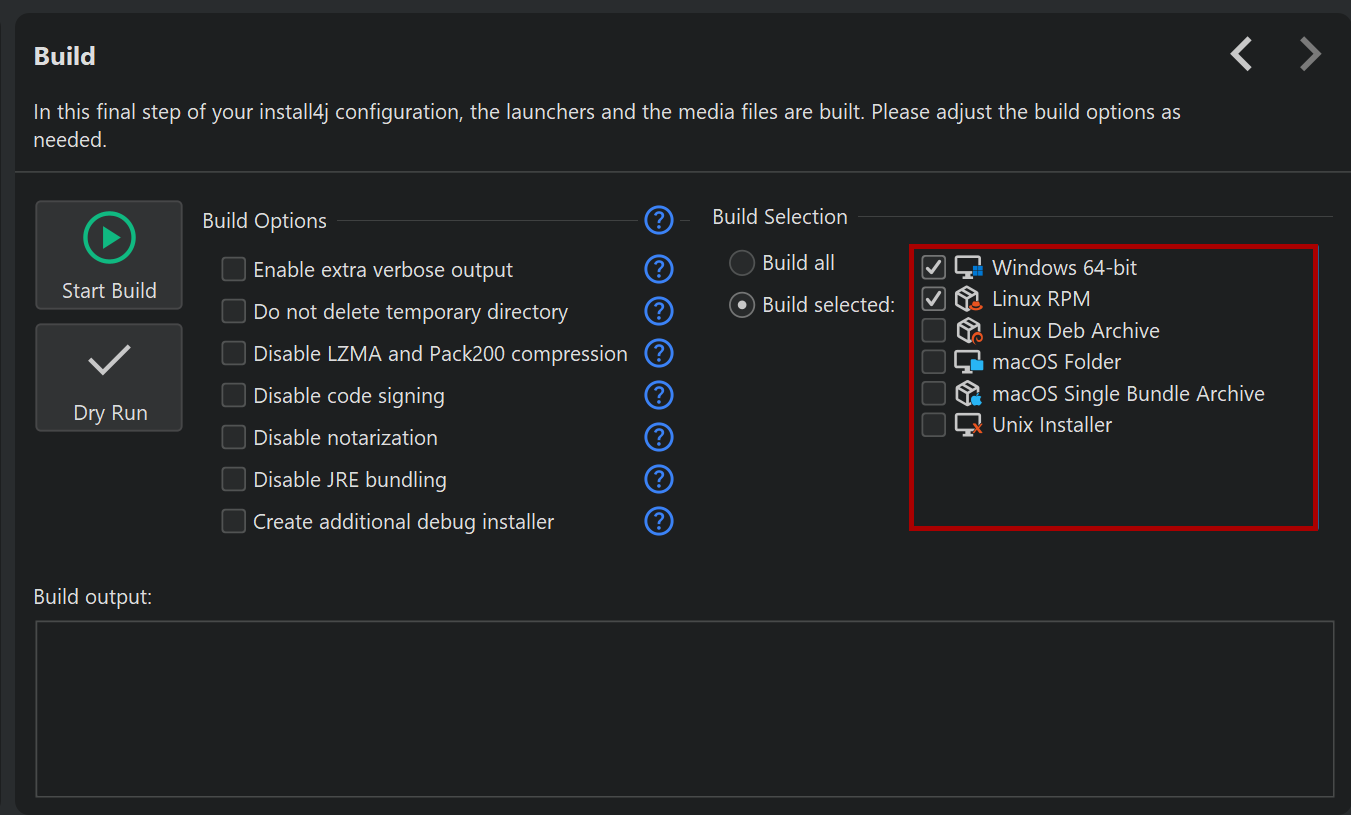Check Disable code signing option
The height and width of the screenshot is (815, 1351).
234,396
